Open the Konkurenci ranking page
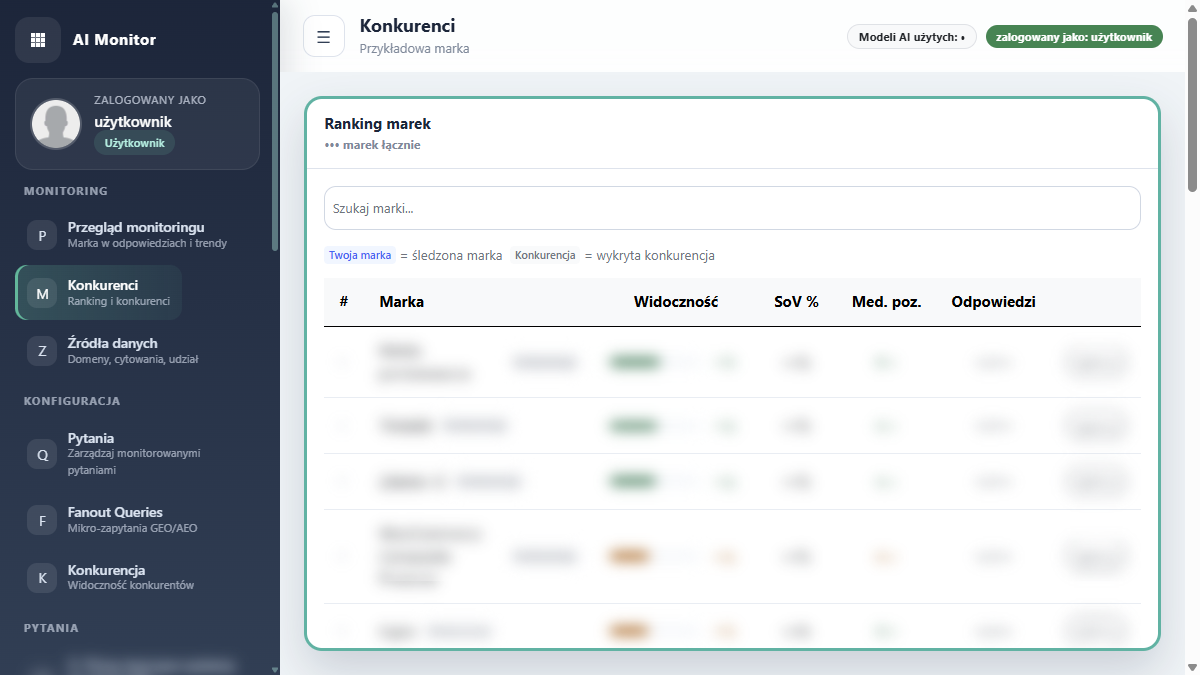 coord(99,293)
